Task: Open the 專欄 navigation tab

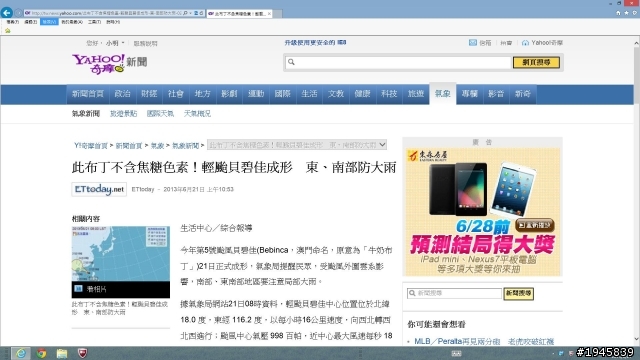Action: tap(469, 94)
